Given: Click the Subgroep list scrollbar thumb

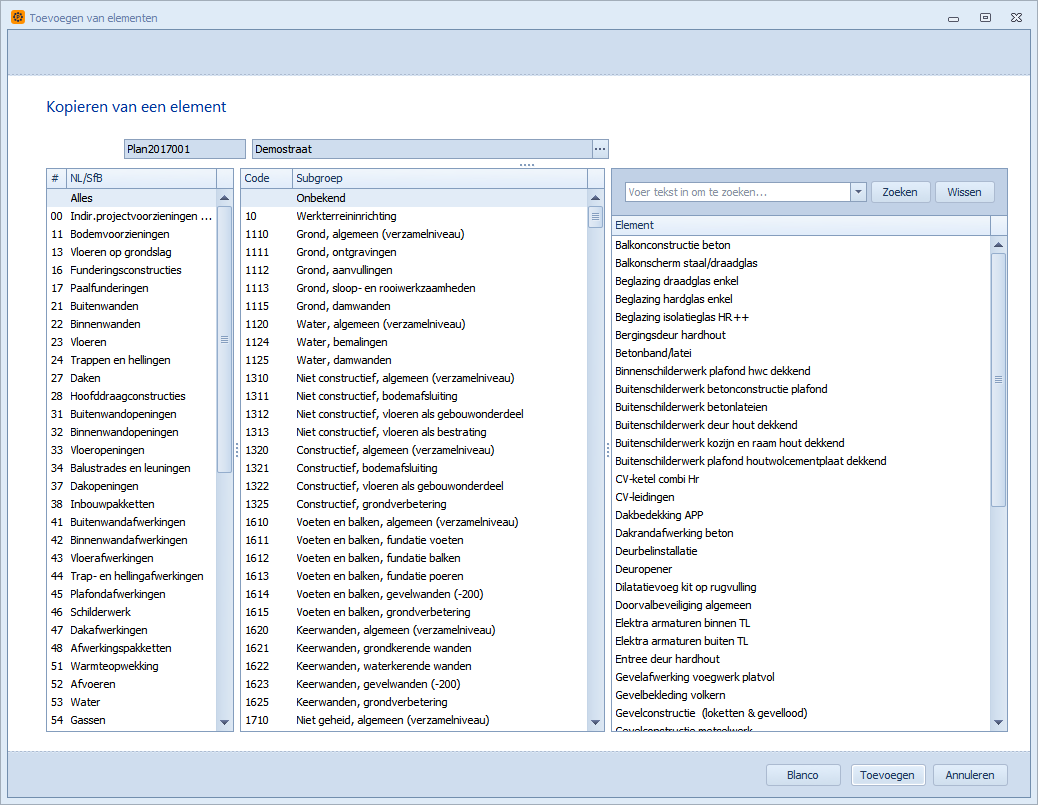Looking at the screenshot, I should coord(595,216).
